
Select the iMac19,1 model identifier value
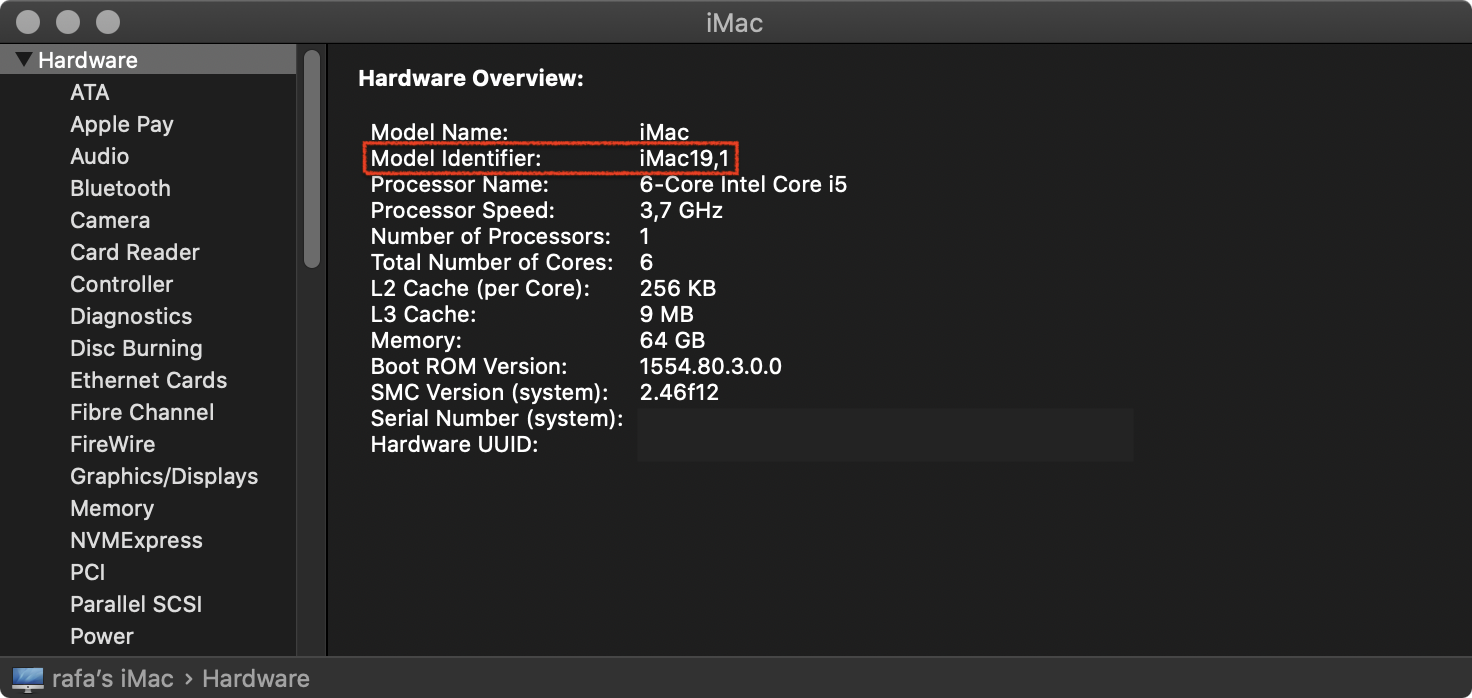686,158
